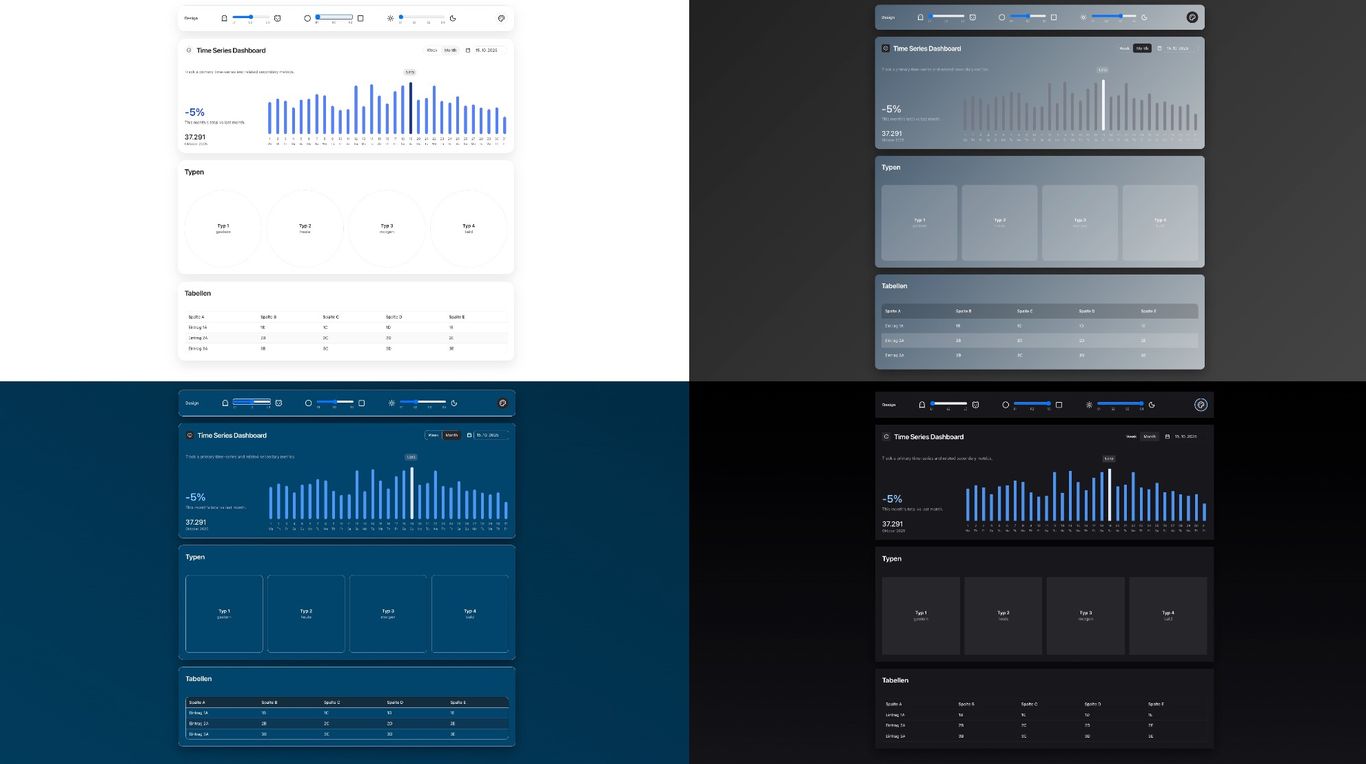This screenshot has height=764, width=1366.
Task: Click the calendar icon in the gray-theme dashboard header
Action: point(1160,48)
